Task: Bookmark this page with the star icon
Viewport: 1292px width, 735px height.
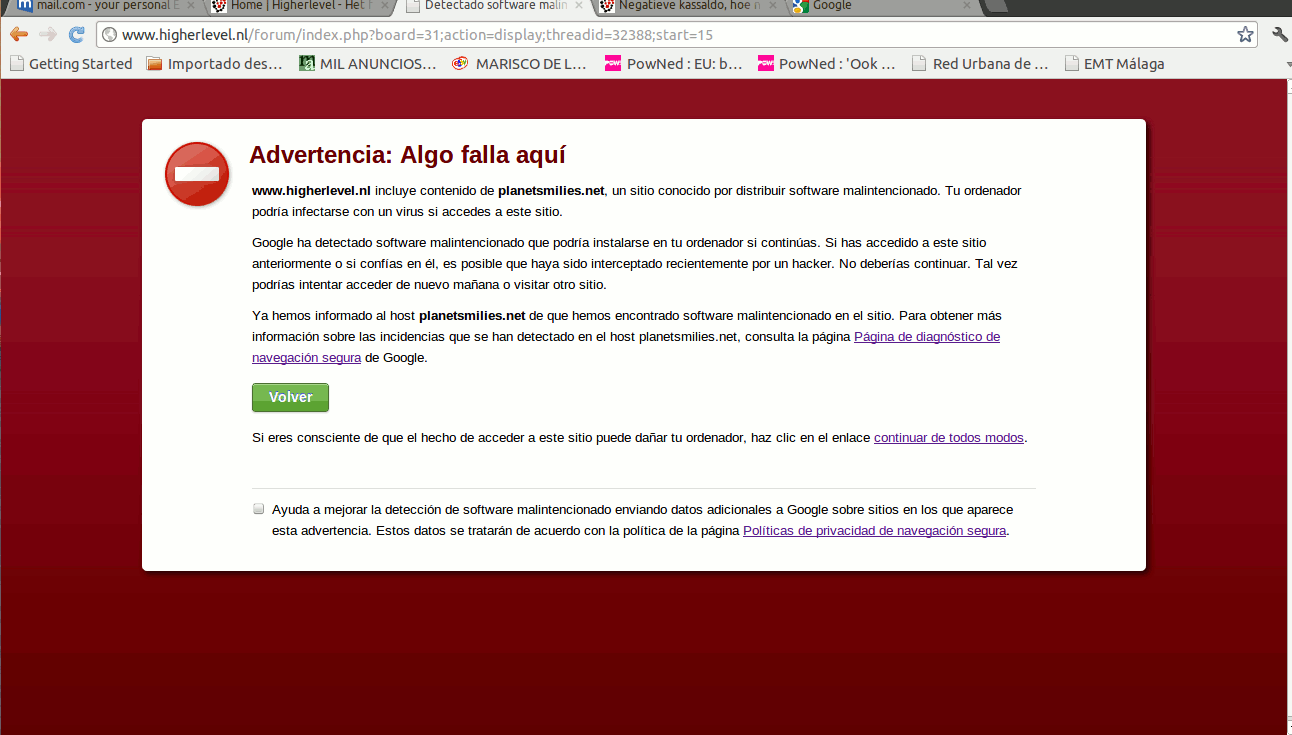Action: pyautogui.click(x=1245, y=35)
